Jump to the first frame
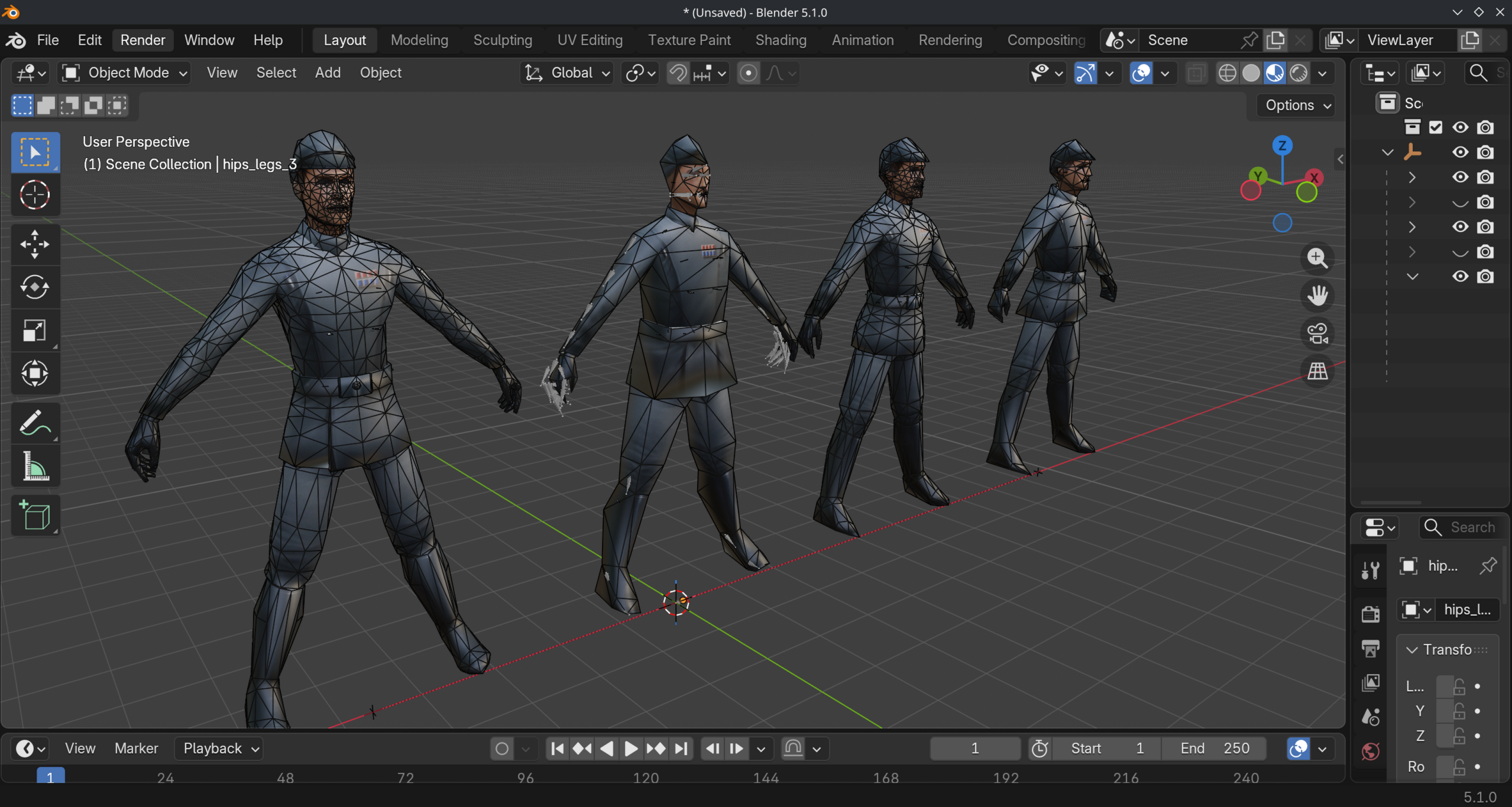This screenshot has height=807, width=1512. [557, 748]
